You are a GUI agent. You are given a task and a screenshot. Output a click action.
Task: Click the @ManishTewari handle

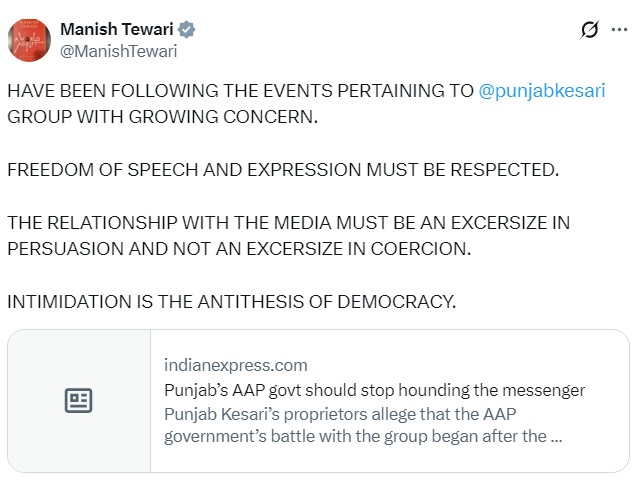coord(120,50)
